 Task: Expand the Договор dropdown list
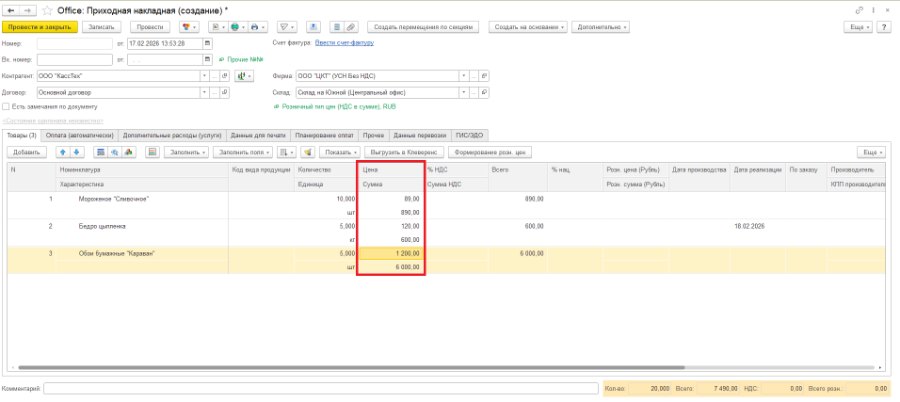coord(205,92)
